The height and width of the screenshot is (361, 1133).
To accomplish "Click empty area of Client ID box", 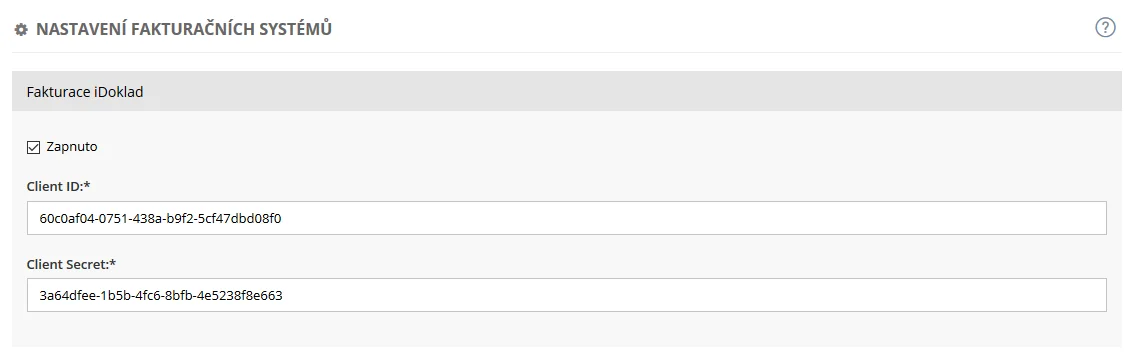I will pos(694,218).
